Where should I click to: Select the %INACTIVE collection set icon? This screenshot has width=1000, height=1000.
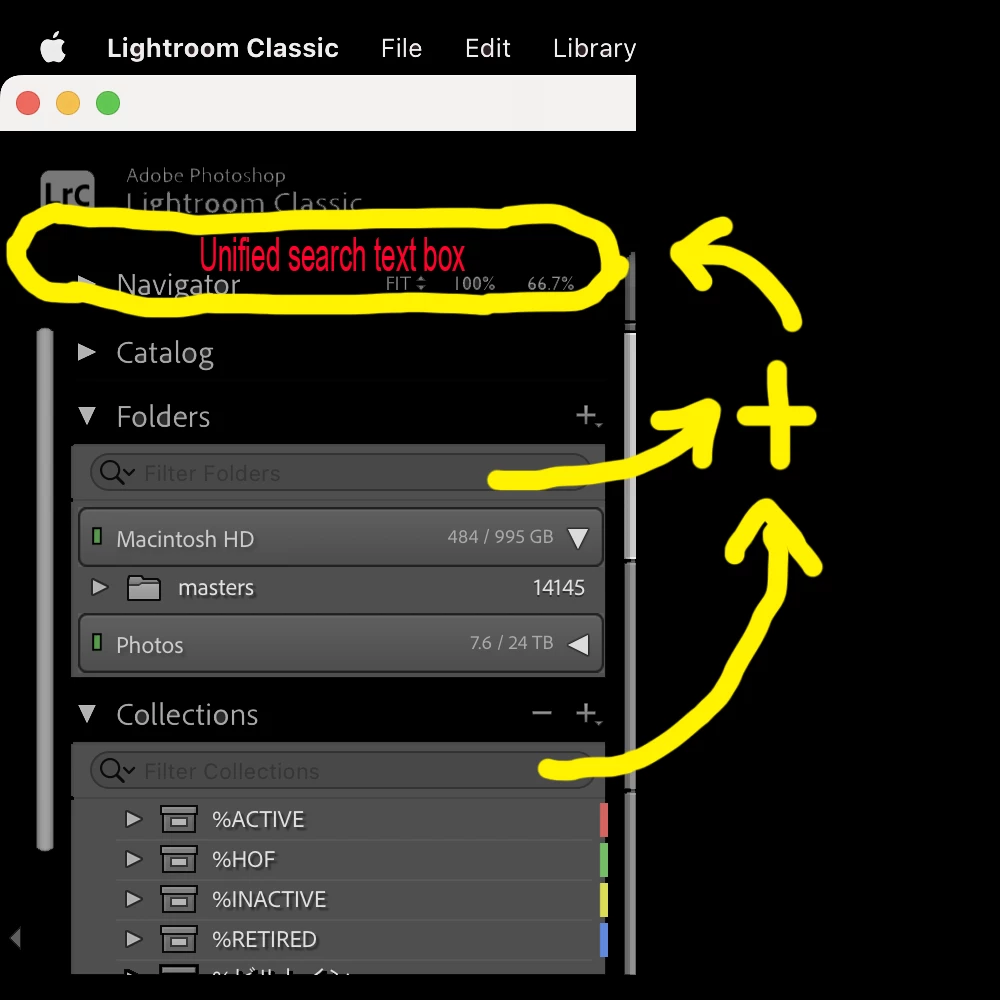pos(179,899)
